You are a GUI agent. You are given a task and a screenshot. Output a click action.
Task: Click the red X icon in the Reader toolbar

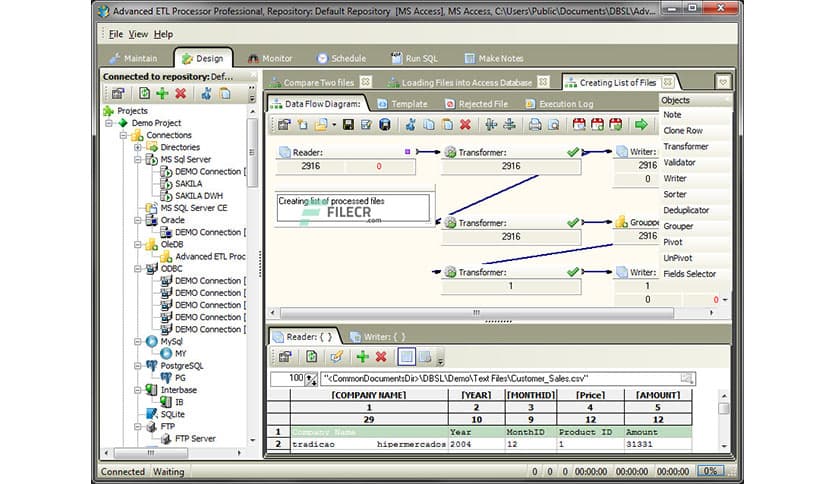[x=381, y=357]
